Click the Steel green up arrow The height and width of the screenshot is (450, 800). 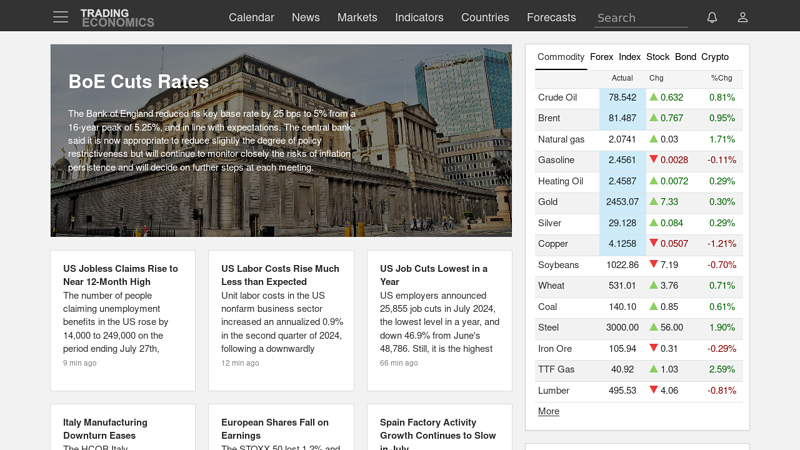point(654,327)
